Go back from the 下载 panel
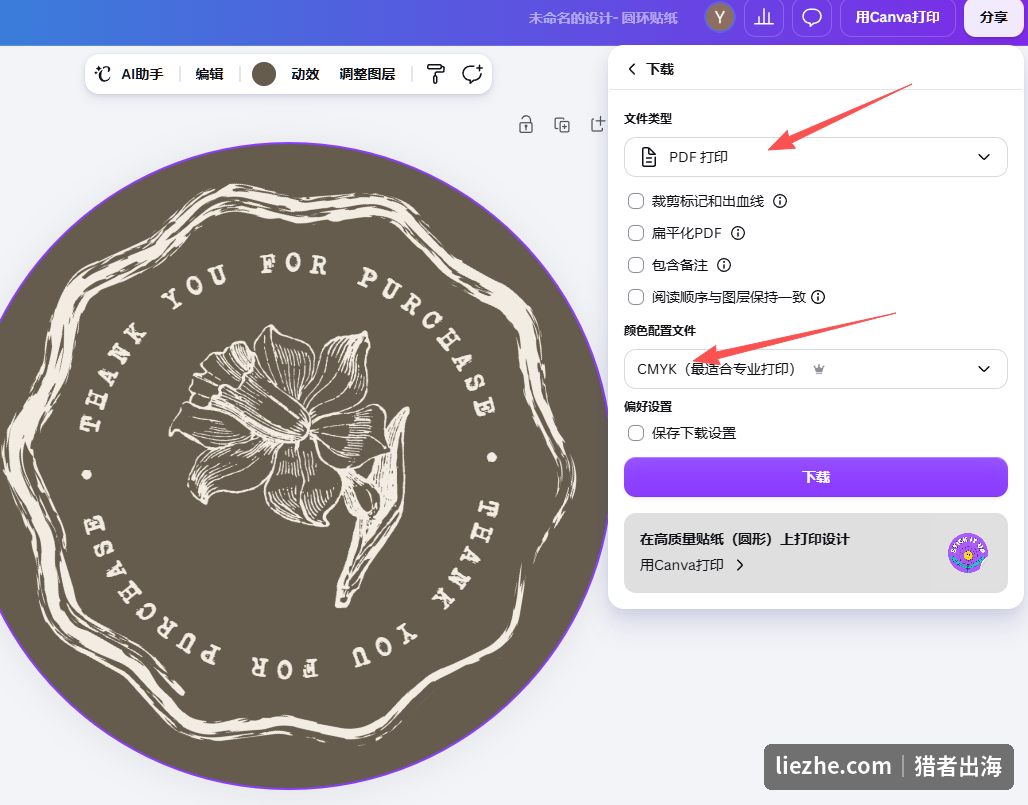Image resolution: width=1028 pixels, height=805 pixels. (631, 69)
